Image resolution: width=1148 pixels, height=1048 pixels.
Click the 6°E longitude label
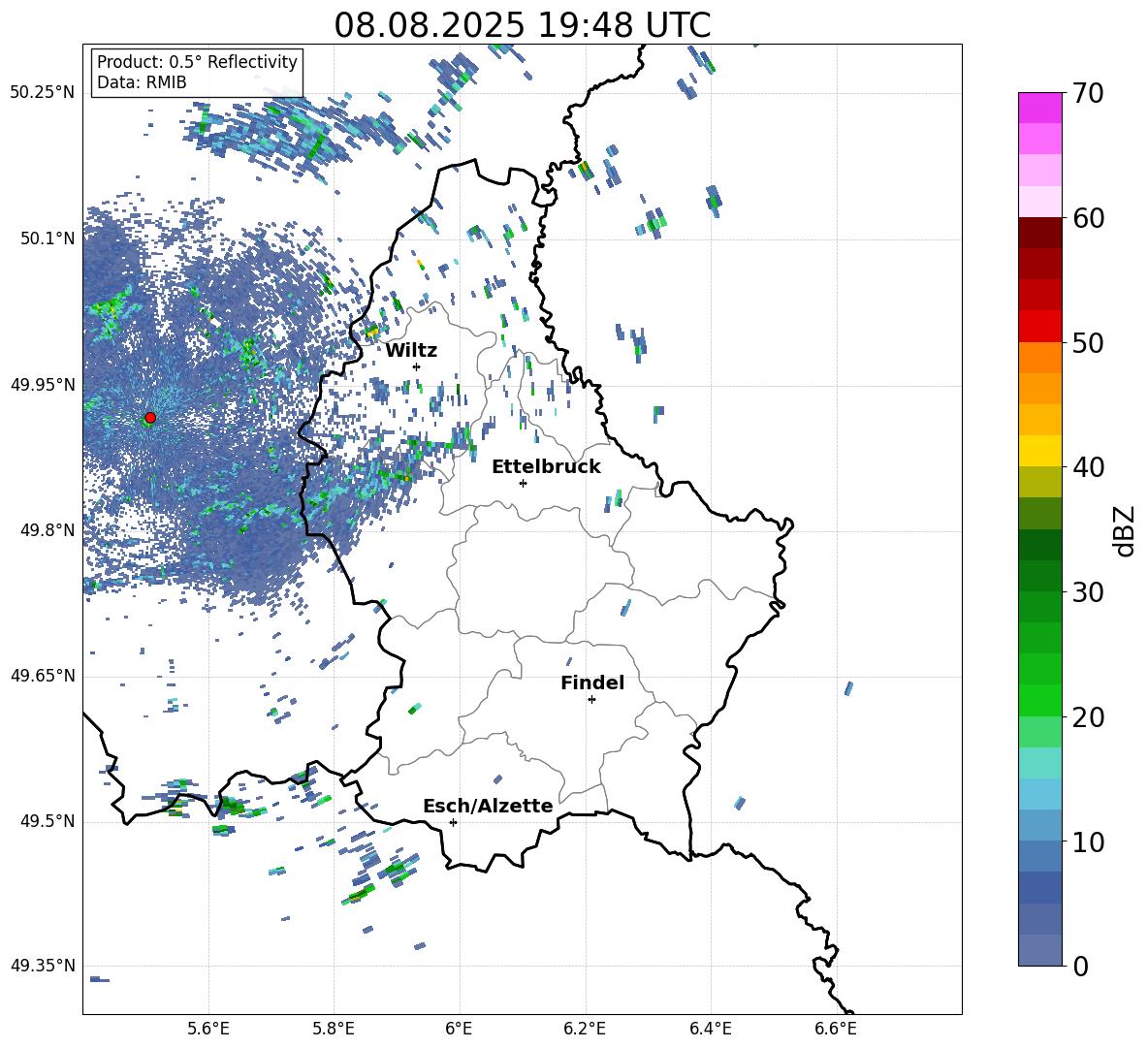coord(459,1029)
